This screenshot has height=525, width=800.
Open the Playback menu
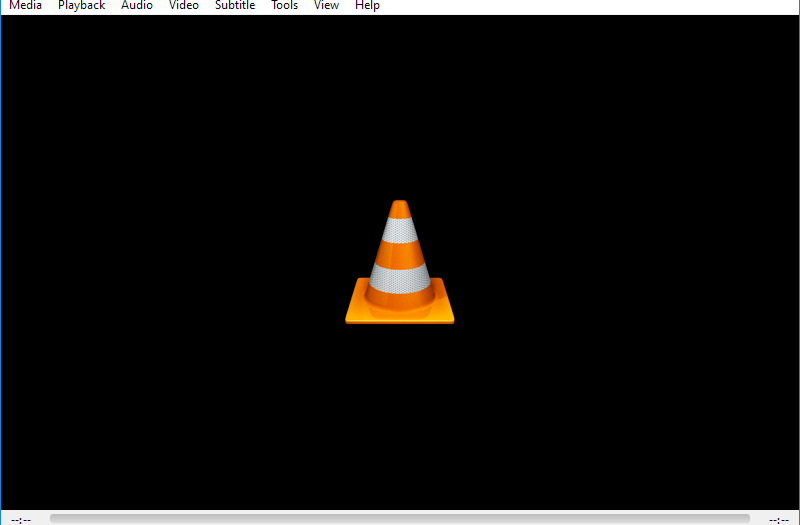pyautogui.click(x=82, y=6)
